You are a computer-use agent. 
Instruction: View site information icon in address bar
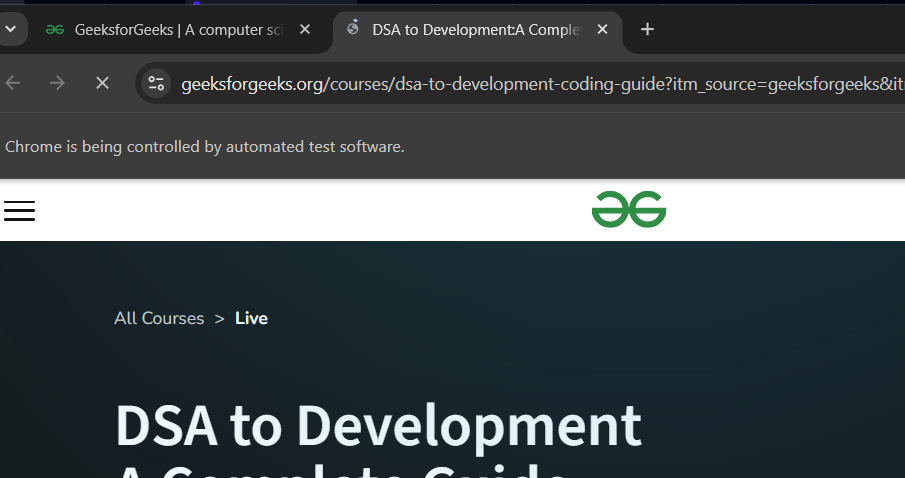(156, 84)
